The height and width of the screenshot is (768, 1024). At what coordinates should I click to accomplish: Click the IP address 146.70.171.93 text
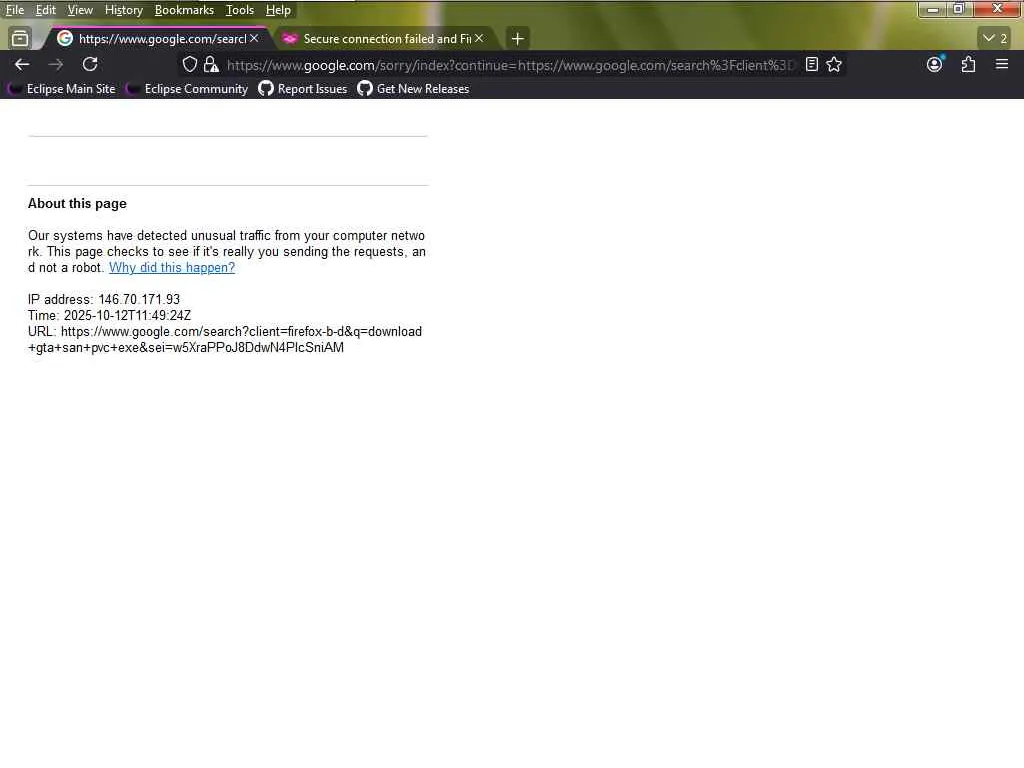click(104, 300)
